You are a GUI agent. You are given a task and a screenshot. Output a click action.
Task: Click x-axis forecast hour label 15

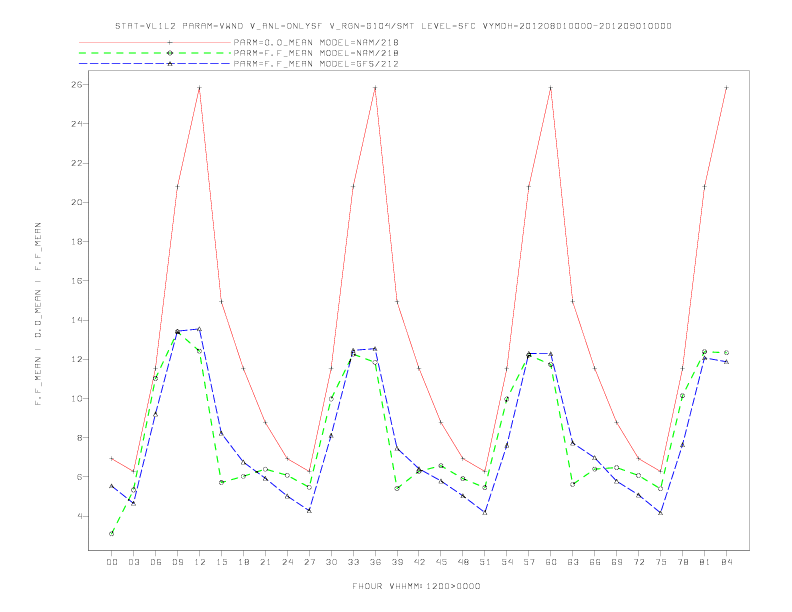coord(221,562)
